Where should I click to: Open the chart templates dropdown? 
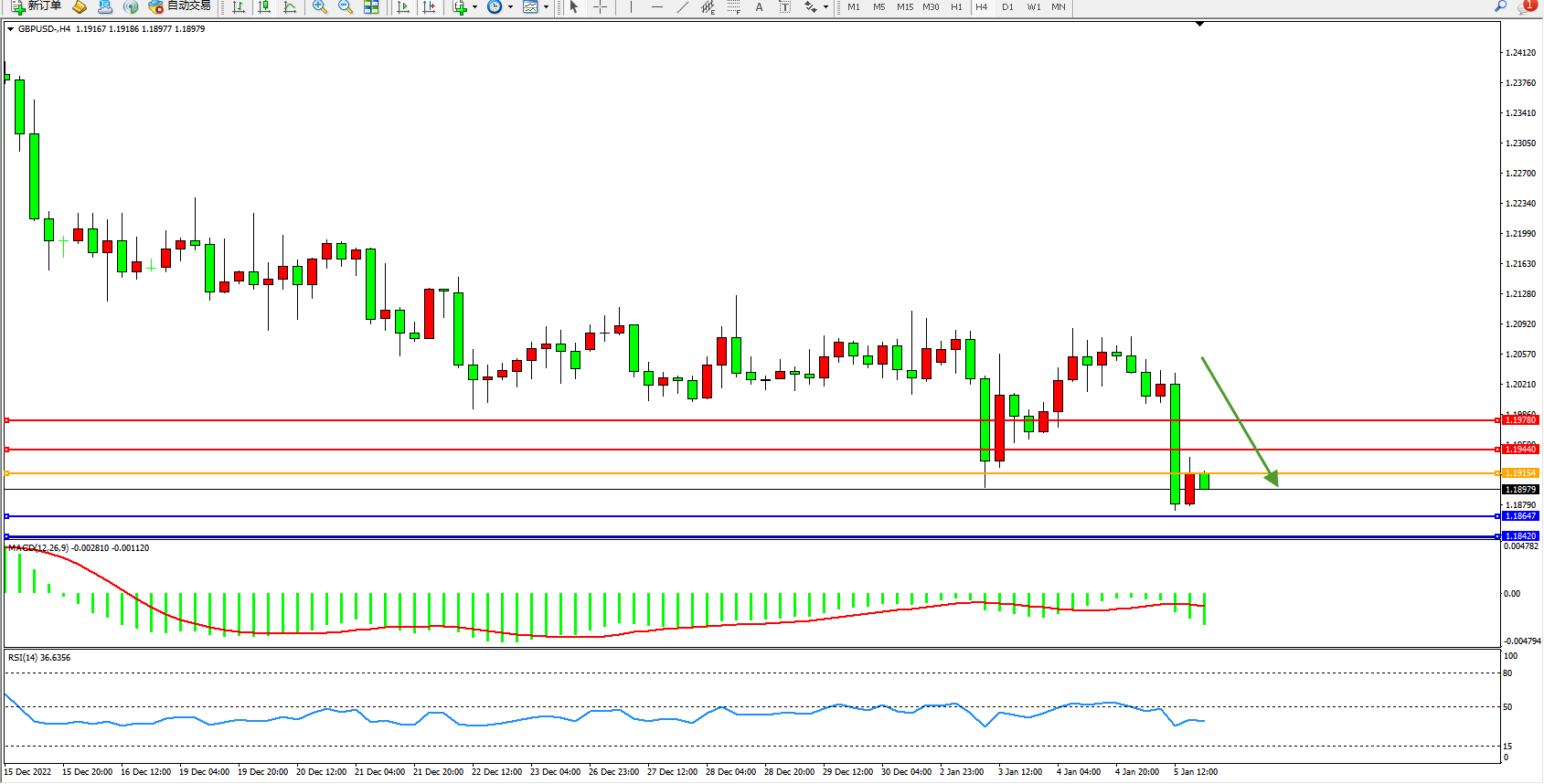(535, 7)
